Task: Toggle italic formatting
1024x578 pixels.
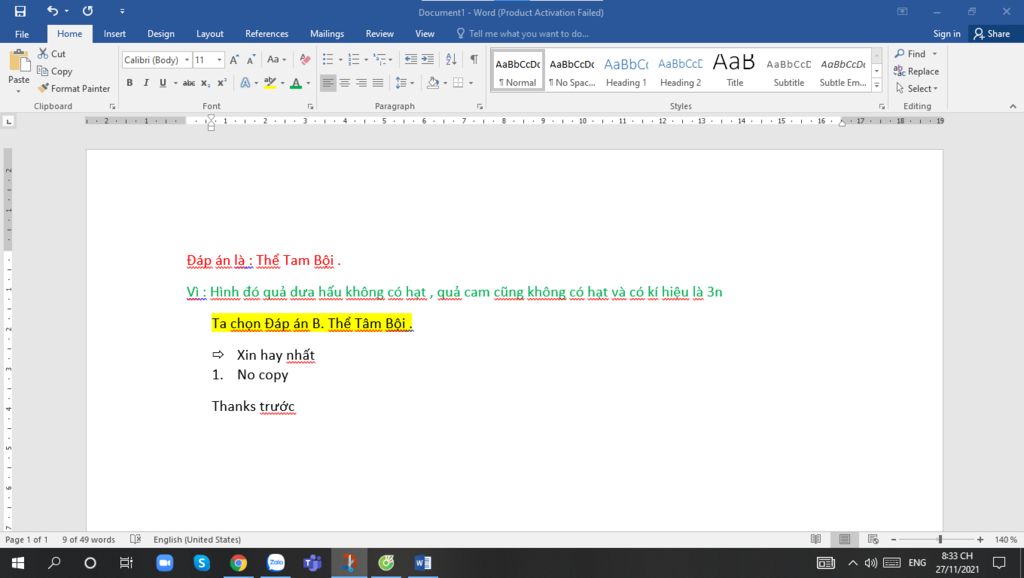Action: [146, 83]
